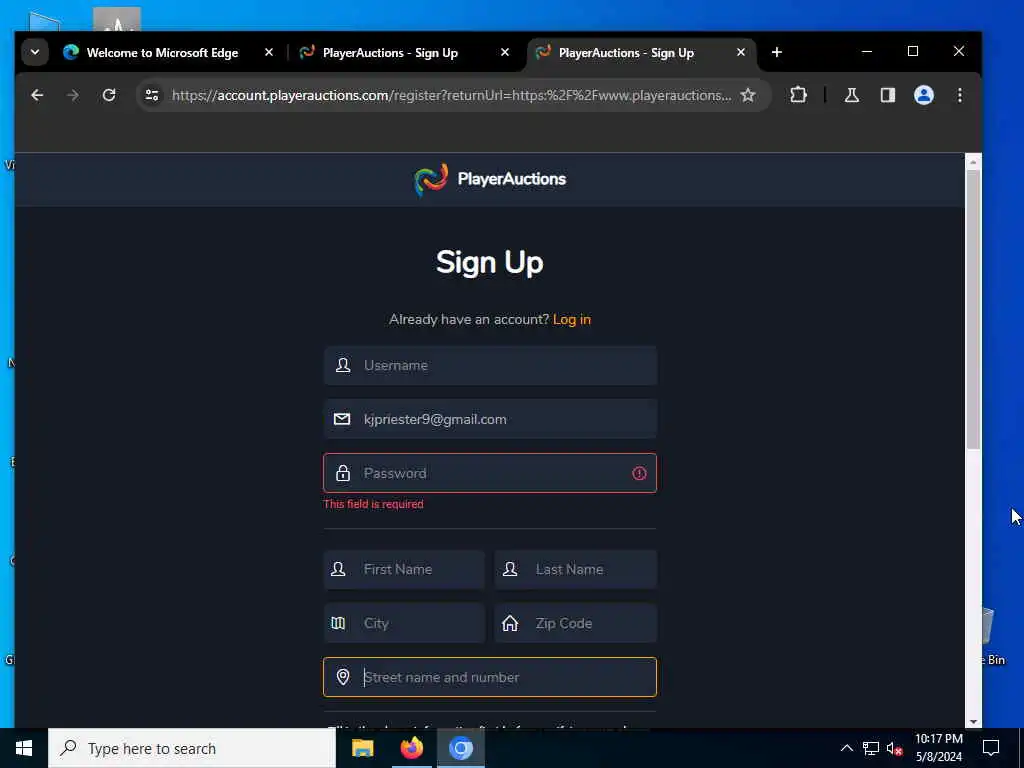Click the password error warning icon
The height and width of the screenshot is (768, 1024).
pyautogui.click(x=639, y=473)
